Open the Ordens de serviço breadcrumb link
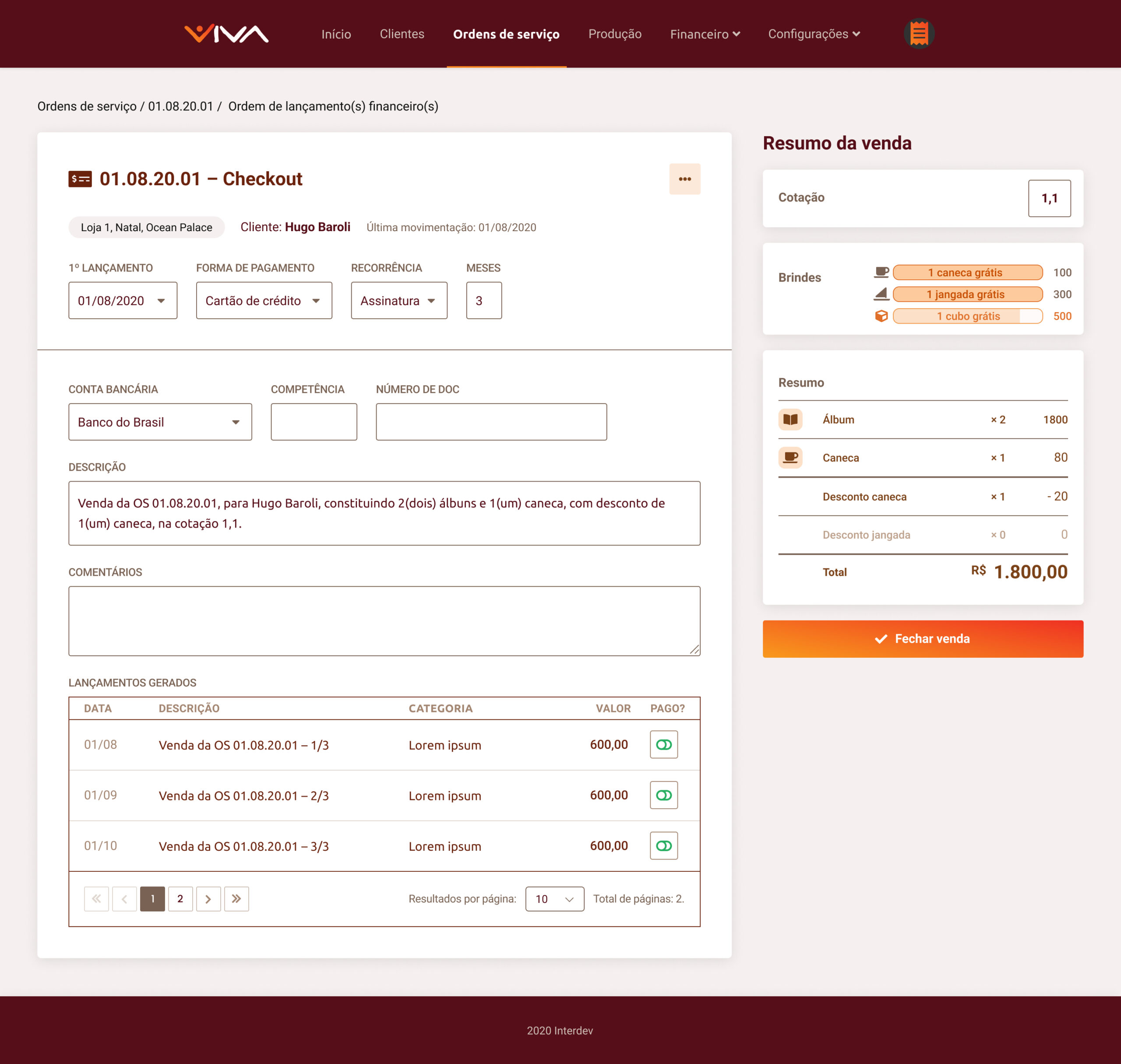Screen dimensions: 1121x1064 (x=87, y=107)
